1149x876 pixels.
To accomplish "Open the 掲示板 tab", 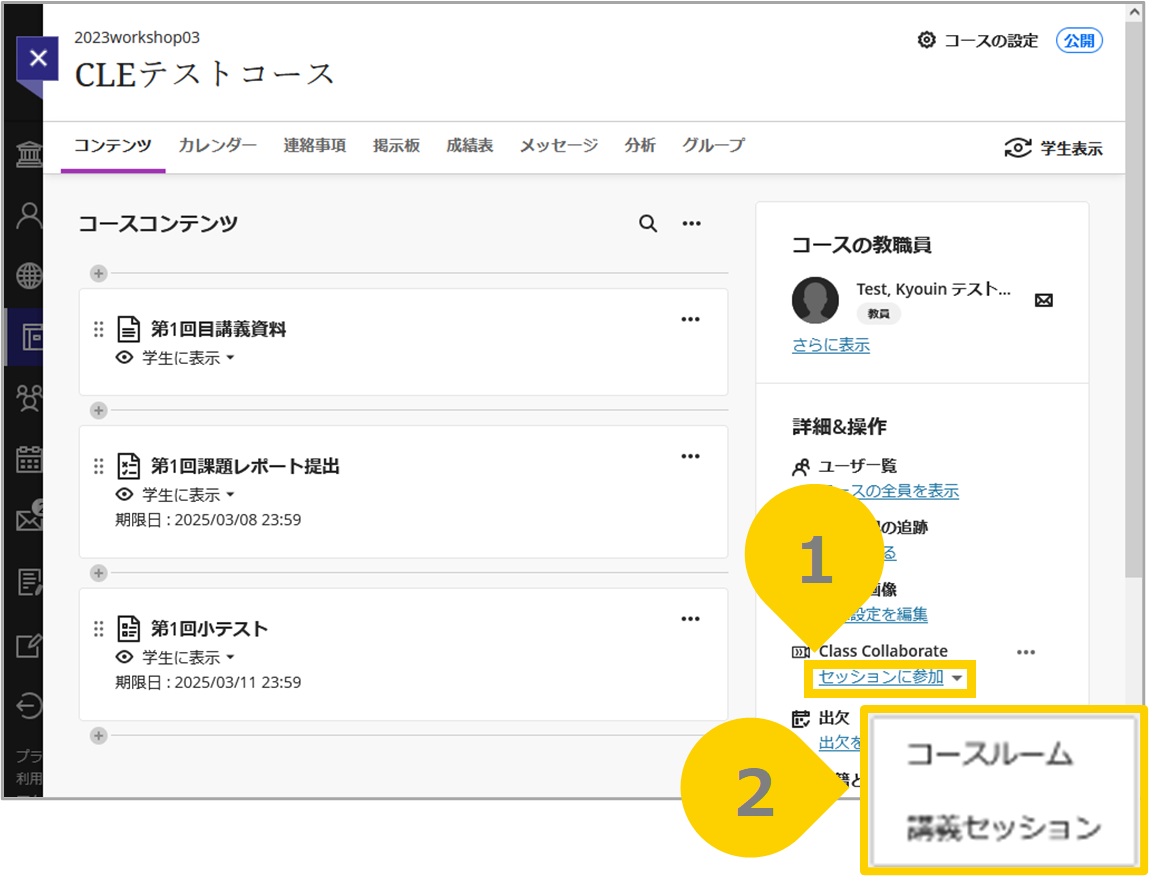I will pyautogui.click(x=396, y=145).
